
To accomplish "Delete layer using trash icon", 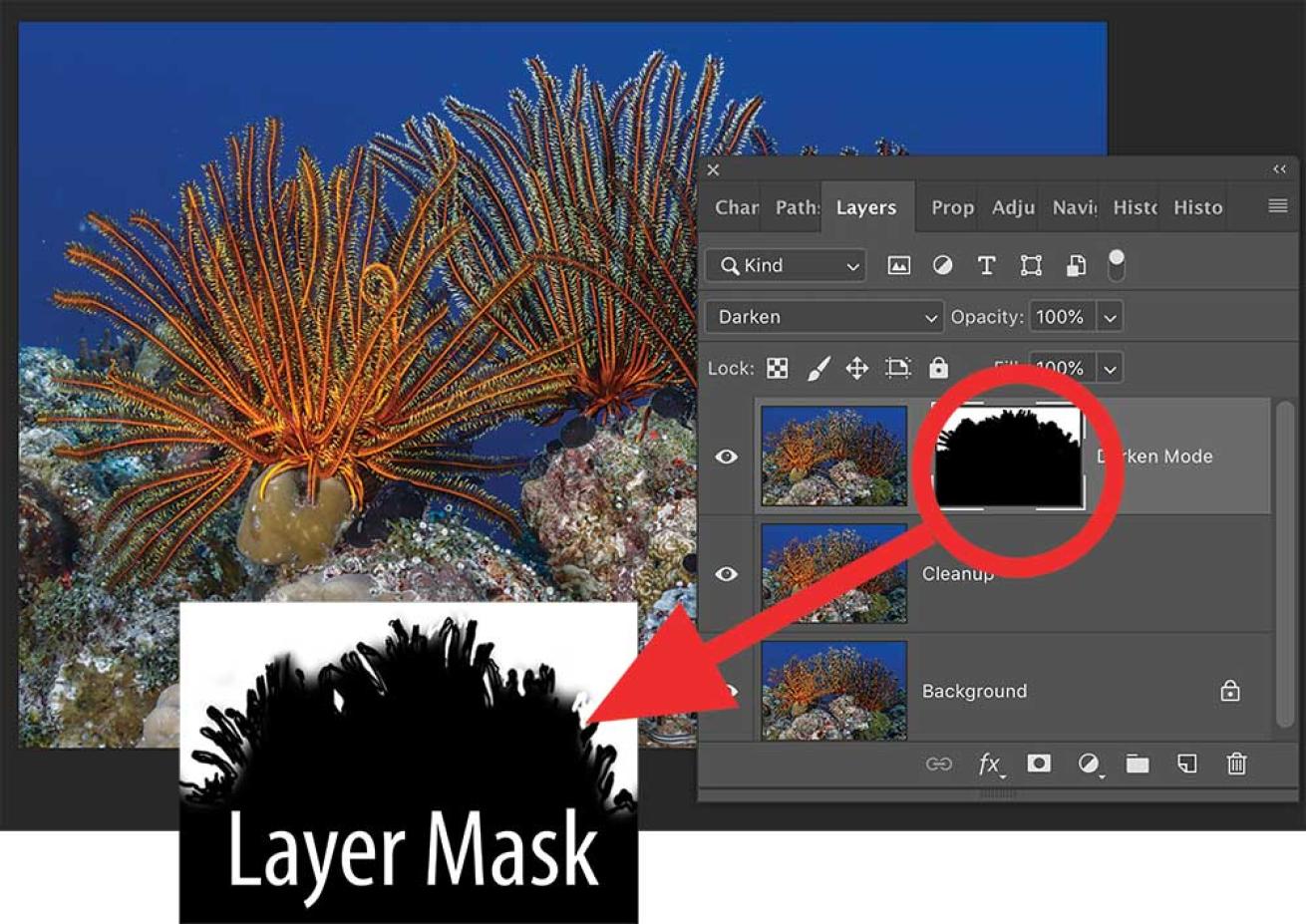I will coord(1236,764).
